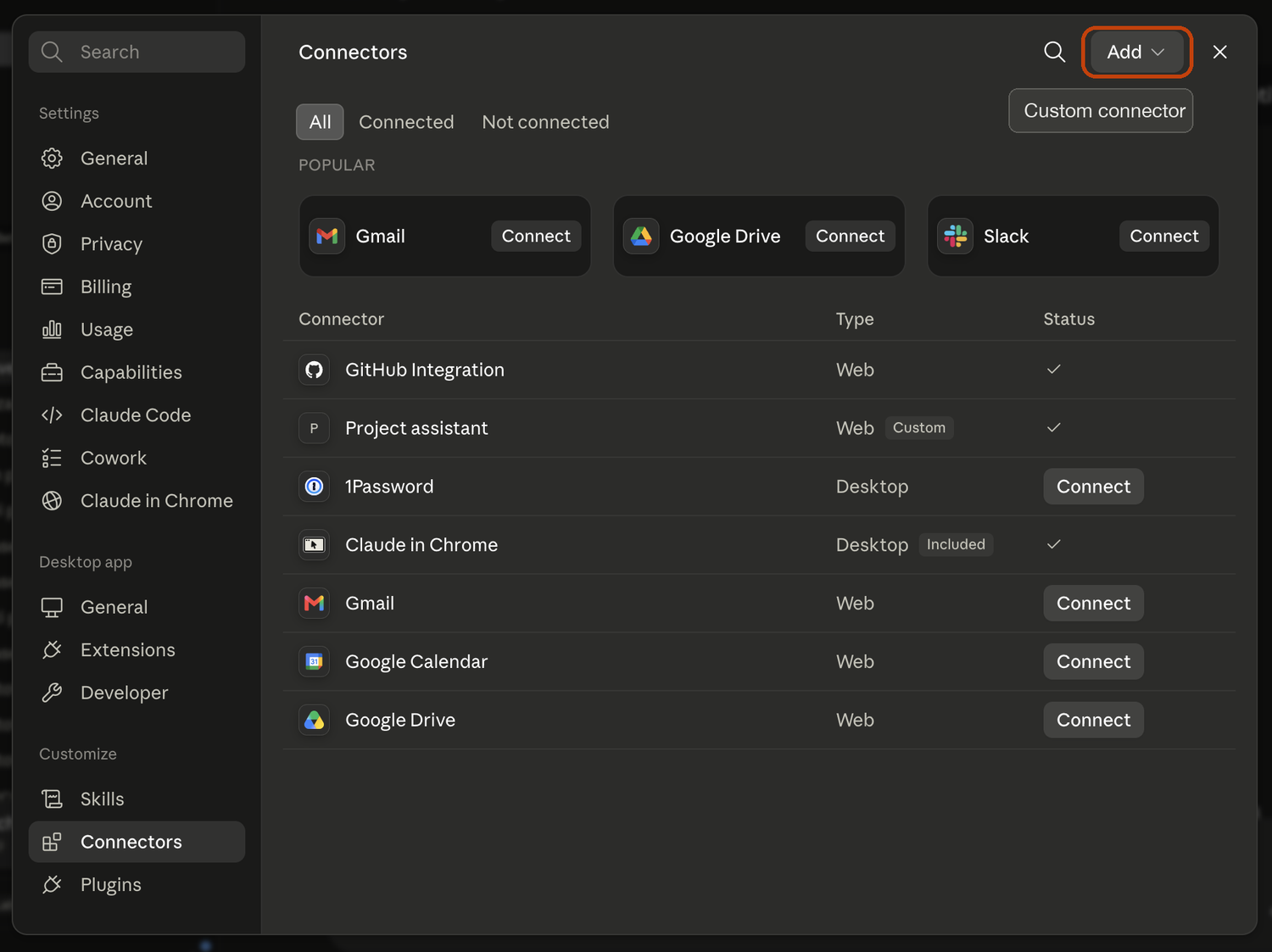Viewport: 1272px width, 952px height.
Task: Connect Google Drive in the Popular card
Action: [x=850, y=236]
